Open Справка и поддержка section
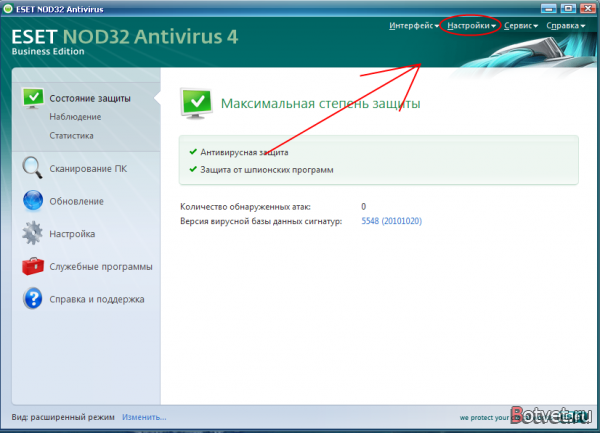Viewport: 600px width, 433px height. point(97,299)
